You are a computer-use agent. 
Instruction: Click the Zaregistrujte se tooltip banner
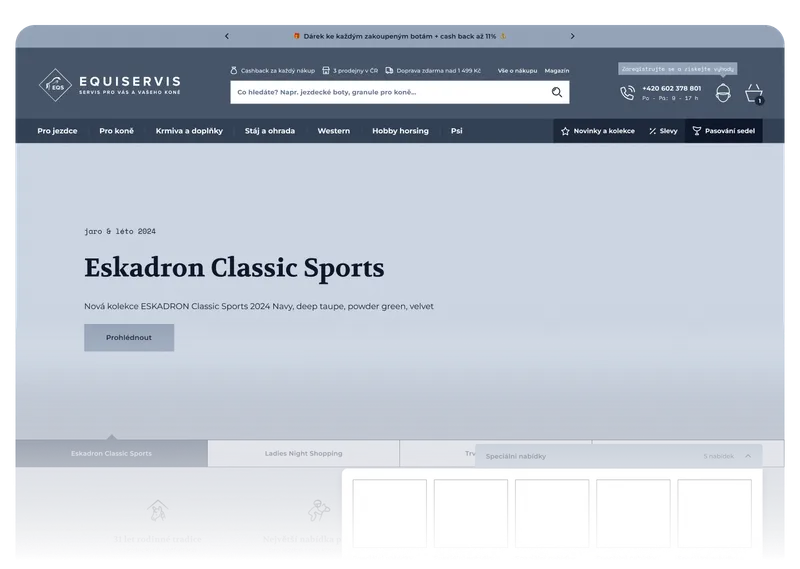tap(678, 69)
